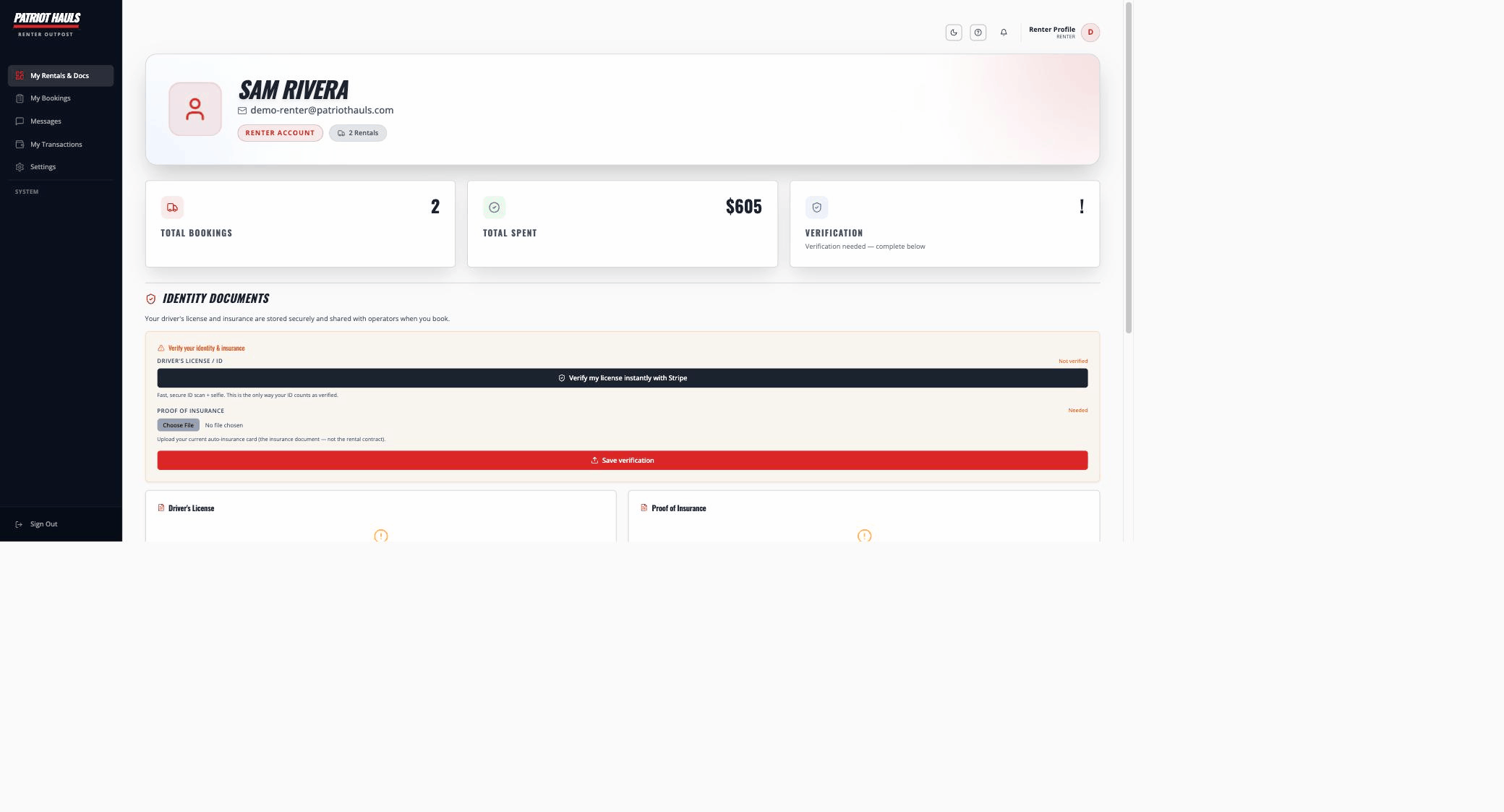Click the 'Needed' insurance status
1504x812 pixels.
click(1078, 410)
